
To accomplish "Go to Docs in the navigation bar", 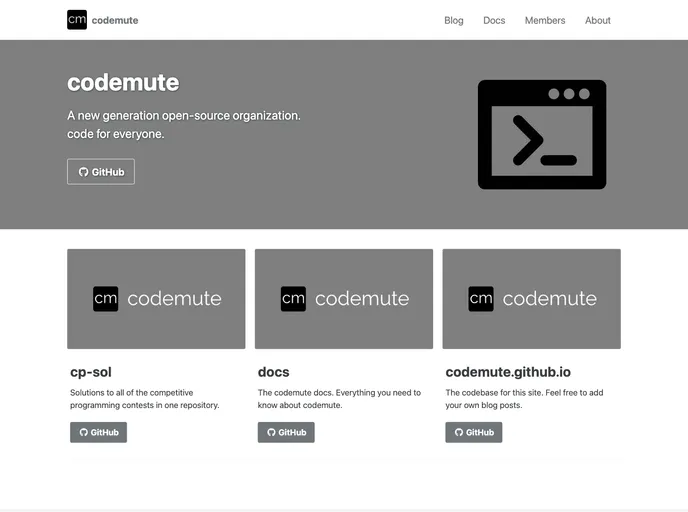I will [494, 20].
